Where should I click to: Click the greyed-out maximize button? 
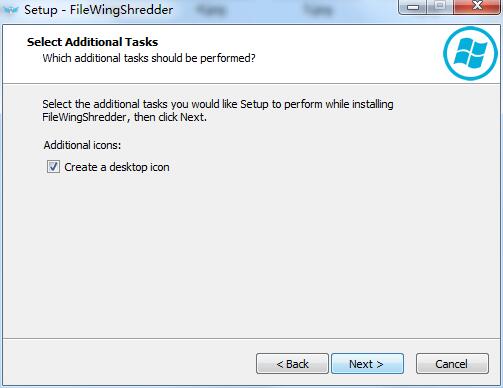(x=440, y=6)
